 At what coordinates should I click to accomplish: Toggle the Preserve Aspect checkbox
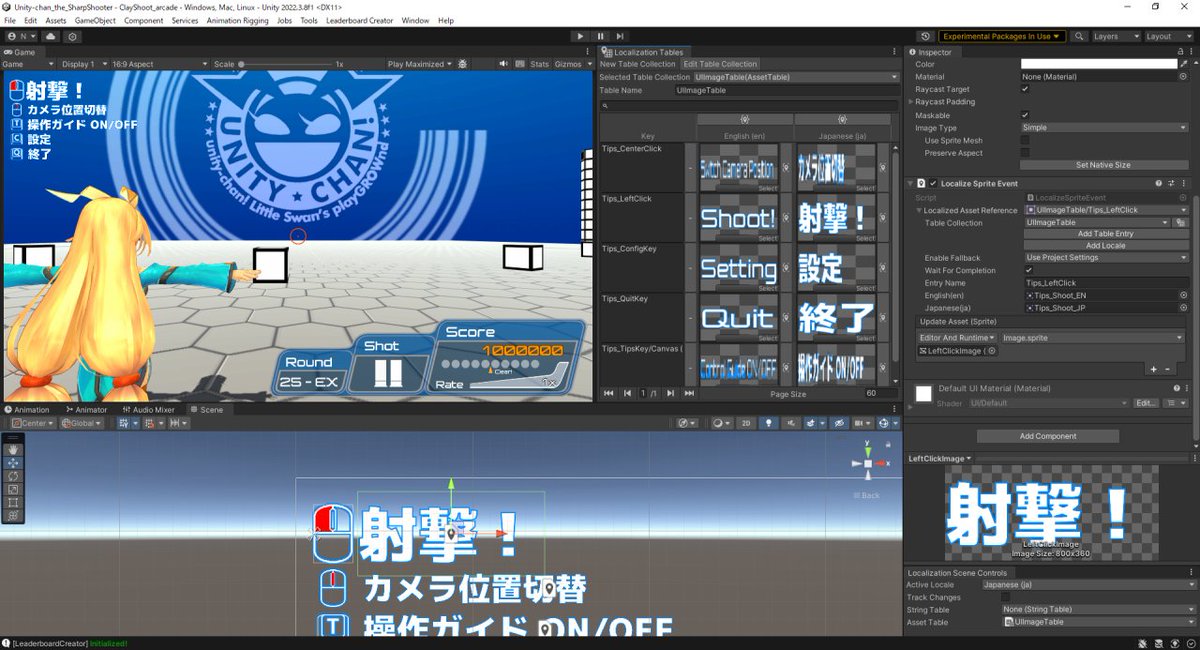click(x=1025, y=153)
